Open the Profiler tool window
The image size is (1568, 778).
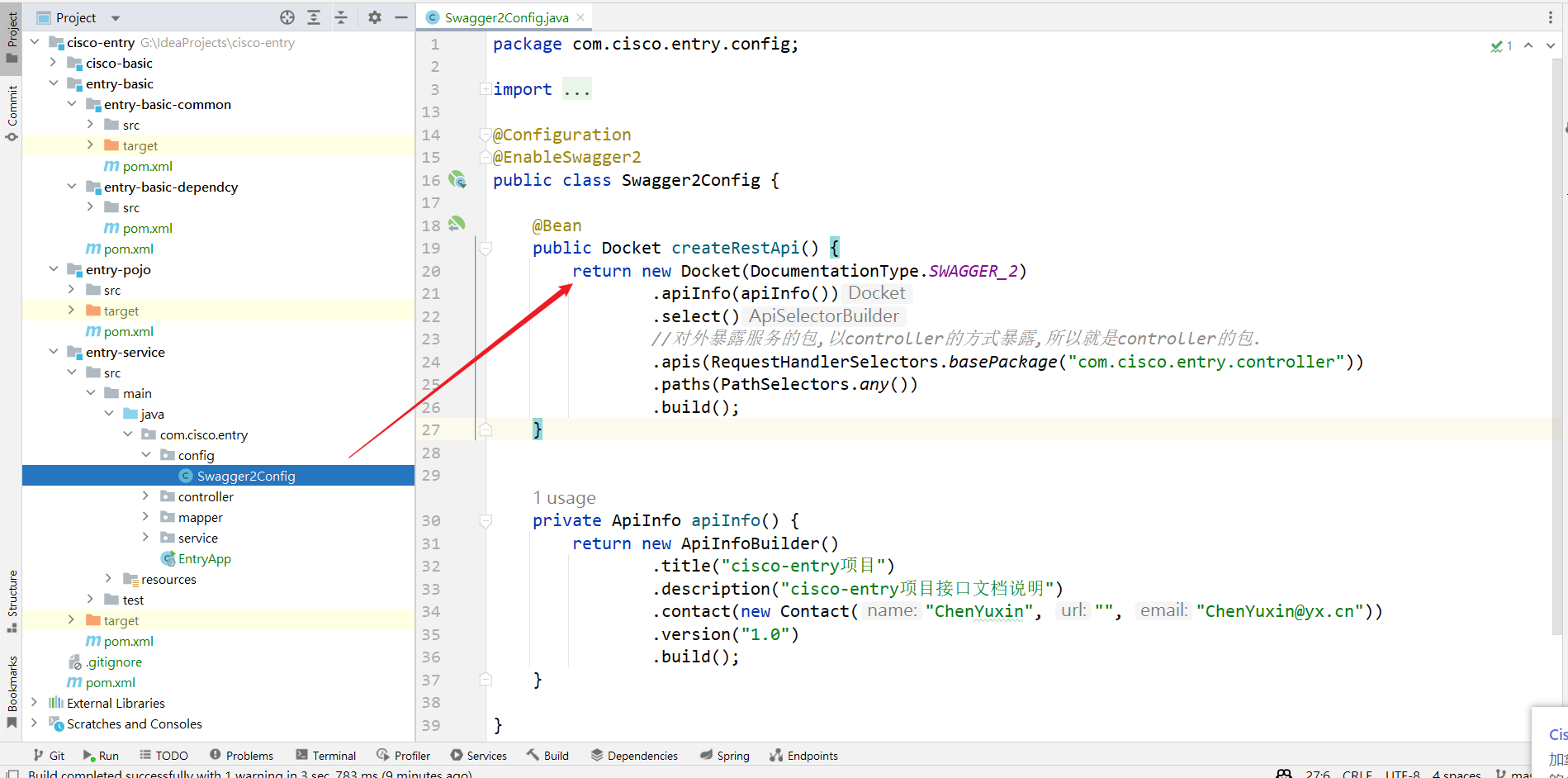point(404,755)
